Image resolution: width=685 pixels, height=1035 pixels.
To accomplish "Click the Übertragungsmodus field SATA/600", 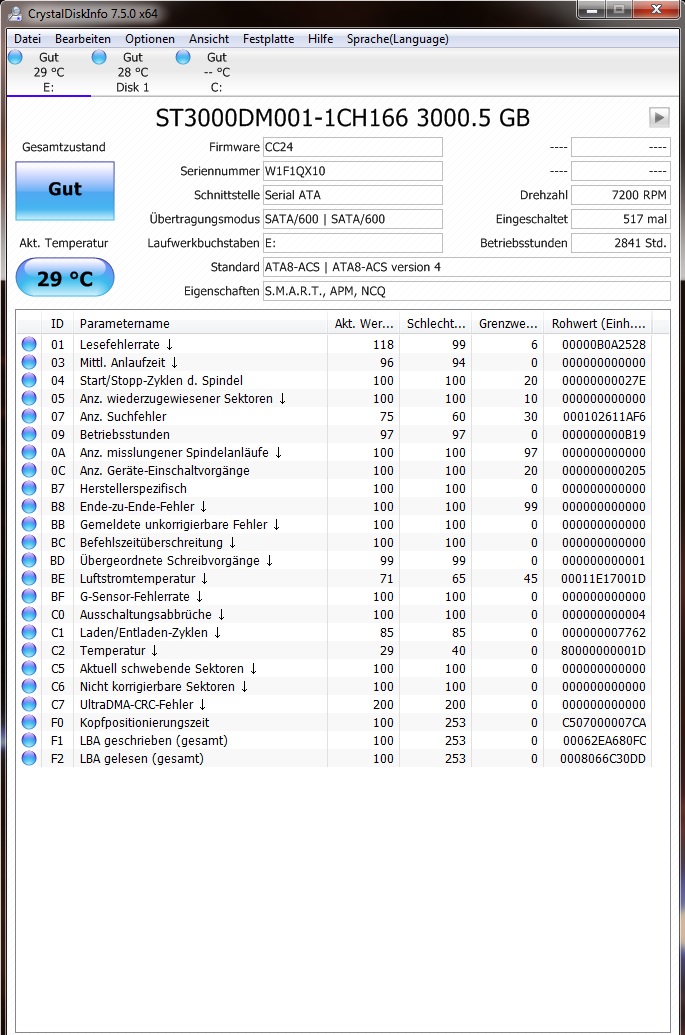I will [352, 219].
